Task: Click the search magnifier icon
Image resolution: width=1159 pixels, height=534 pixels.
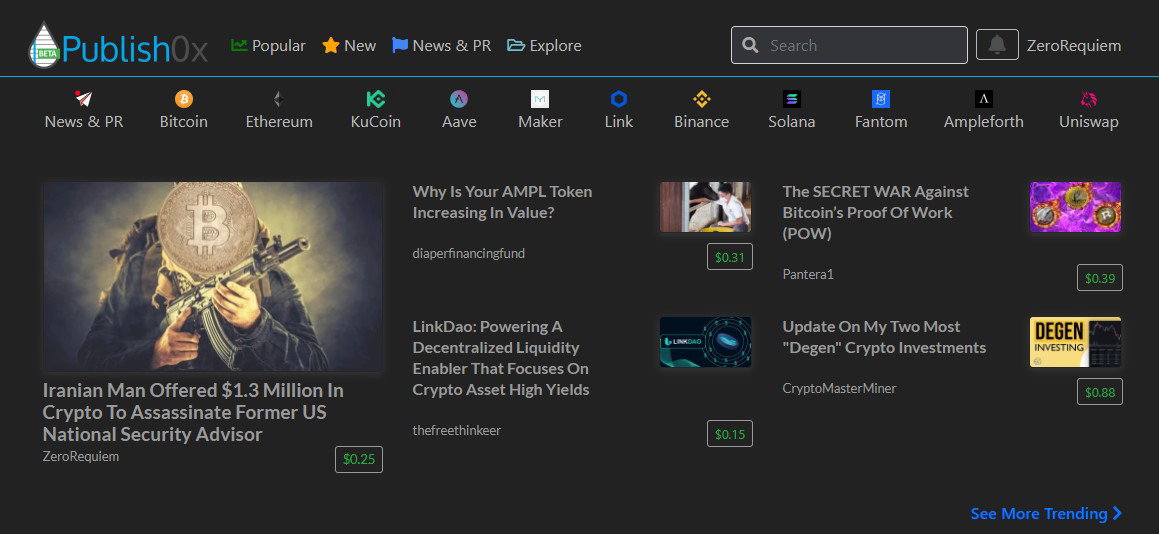Action: [x=750, y=46]
